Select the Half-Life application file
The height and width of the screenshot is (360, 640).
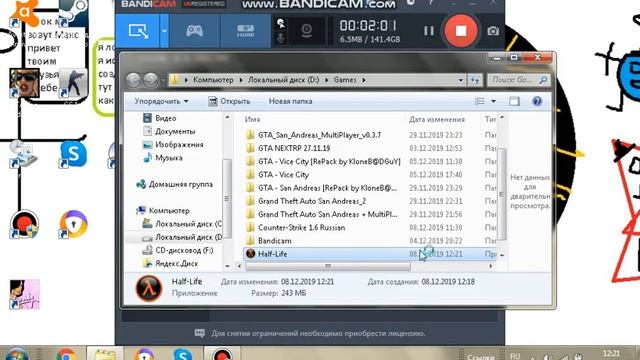pyautogui.click(x=369, y=254)
